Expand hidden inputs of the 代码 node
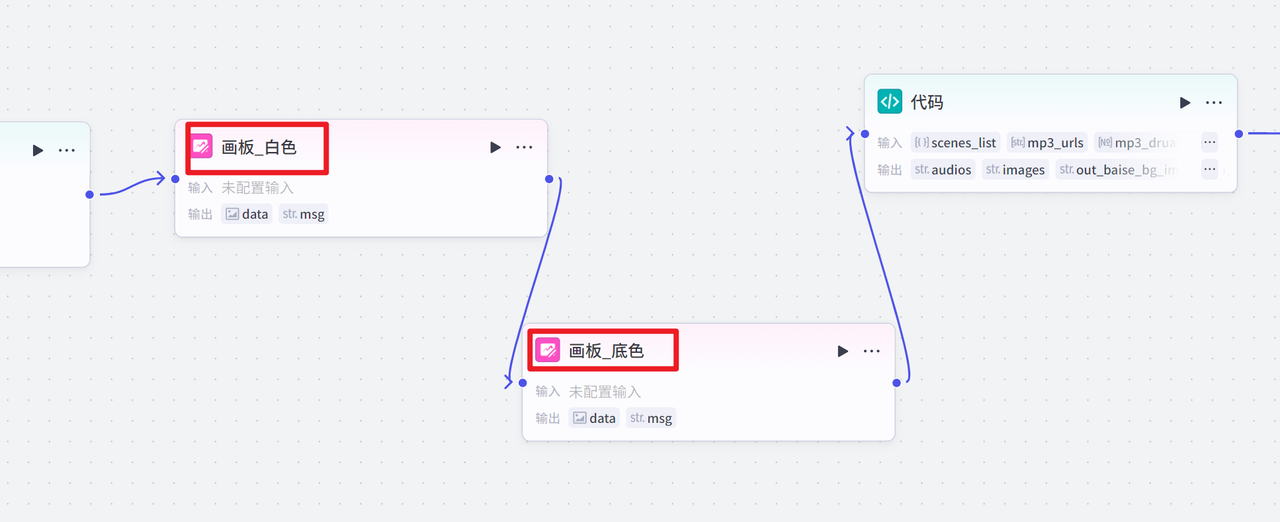 tap(1210, 142)
